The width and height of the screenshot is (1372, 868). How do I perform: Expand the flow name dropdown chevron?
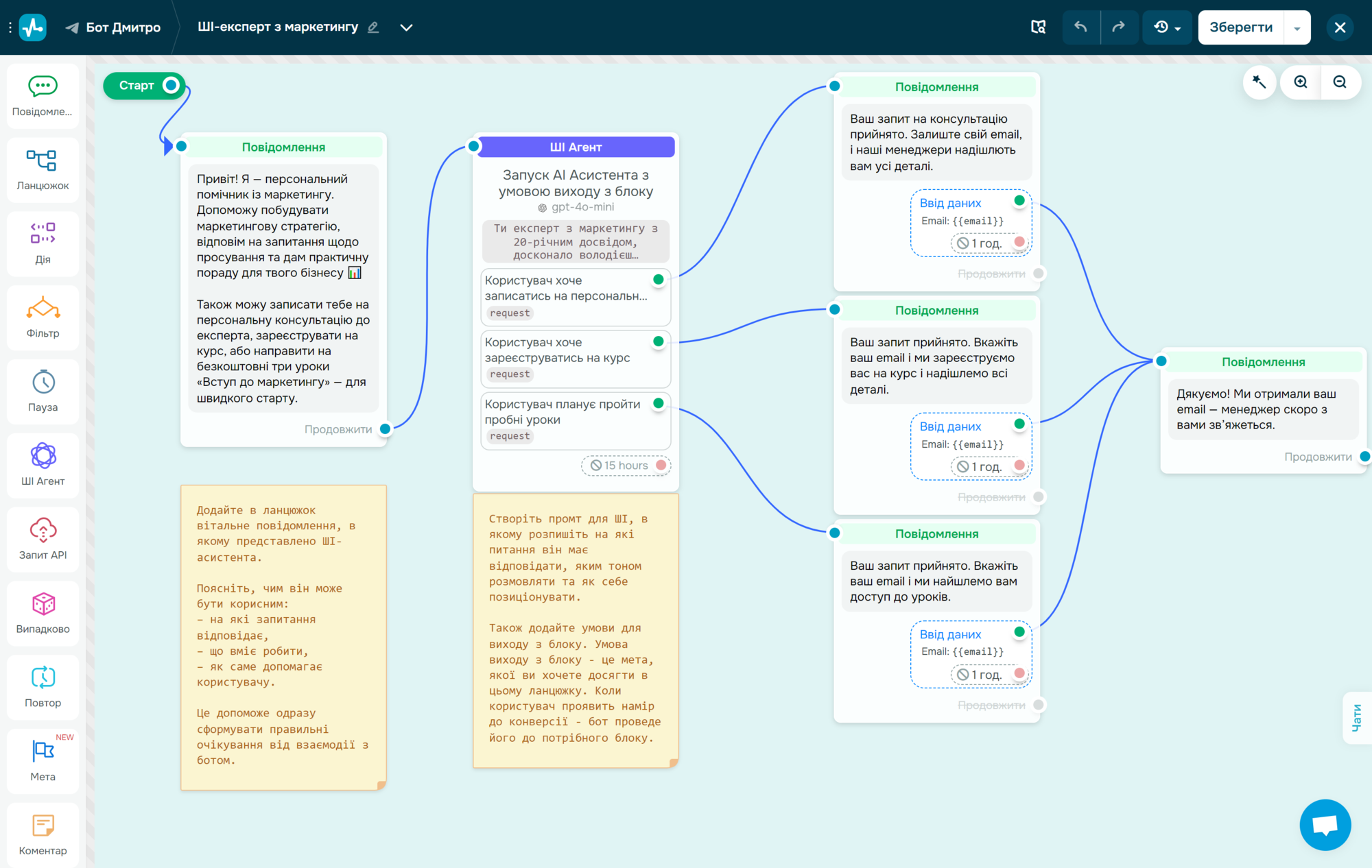(x=406, y=27)
